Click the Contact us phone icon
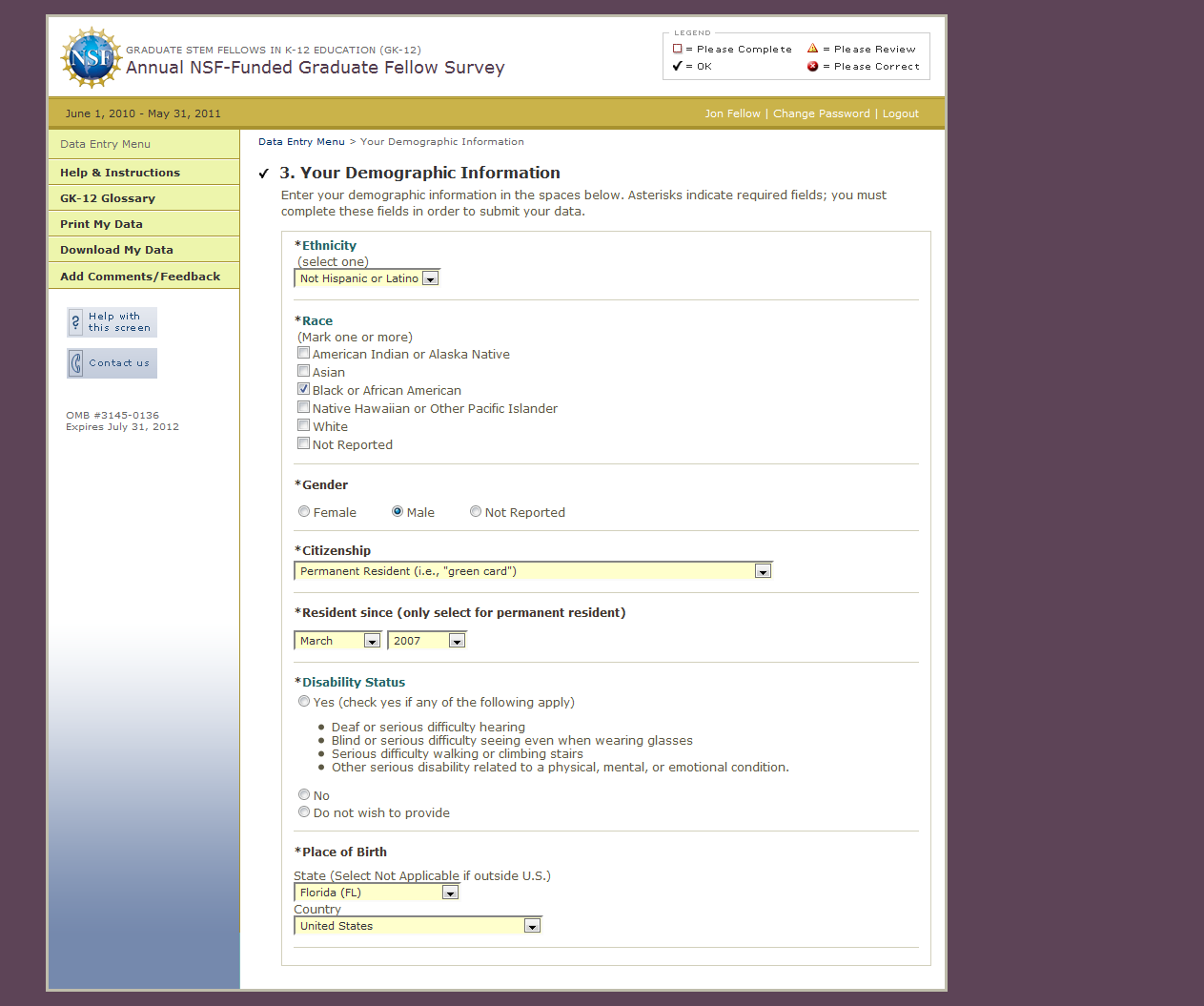Image resolution: width=1204 pixels, height=1006 pixels. (76, 363)
